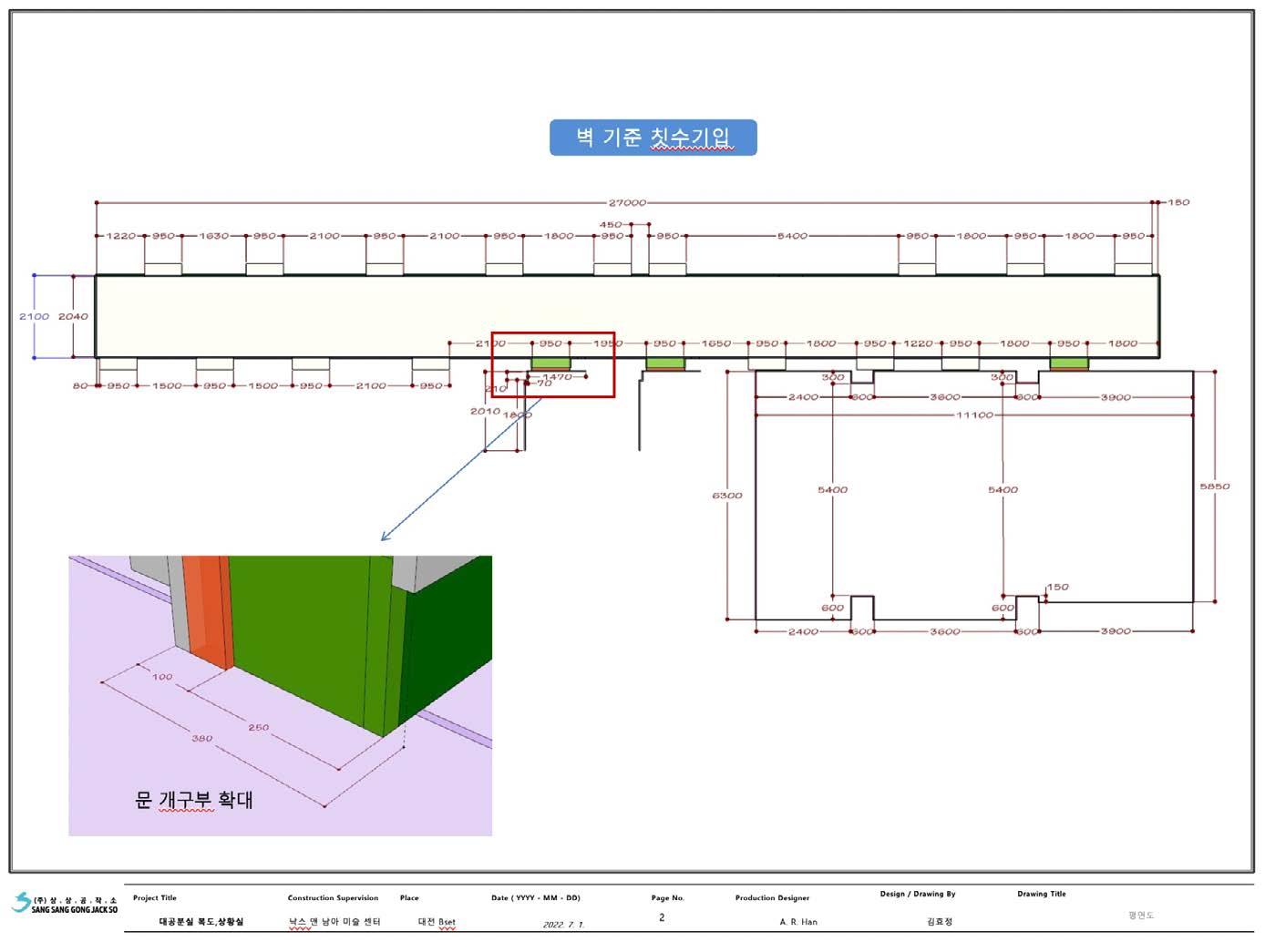Select the 27000 overall length dimension
1265x952 pixels.
coord(627,202)
